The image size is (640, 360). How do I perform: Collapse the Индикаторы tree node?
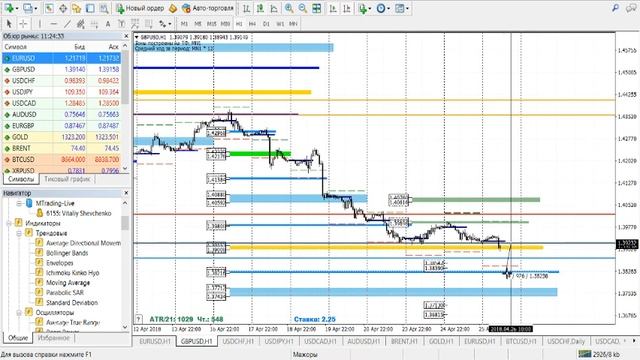point(9,223)
